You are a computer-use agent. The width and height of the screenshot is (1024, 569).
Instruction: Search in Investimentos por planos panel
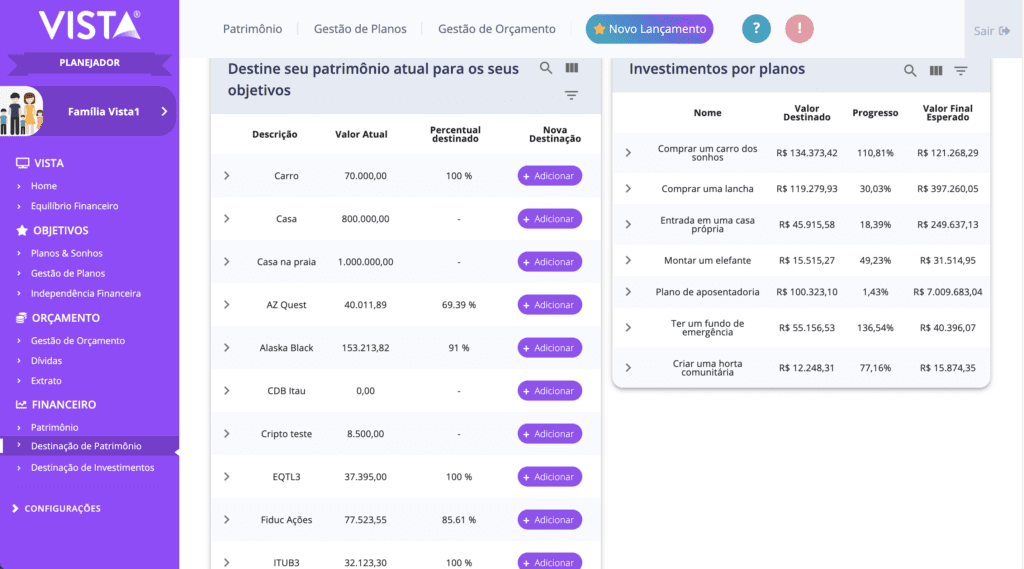pyautogui.click(x=910, y=71)
